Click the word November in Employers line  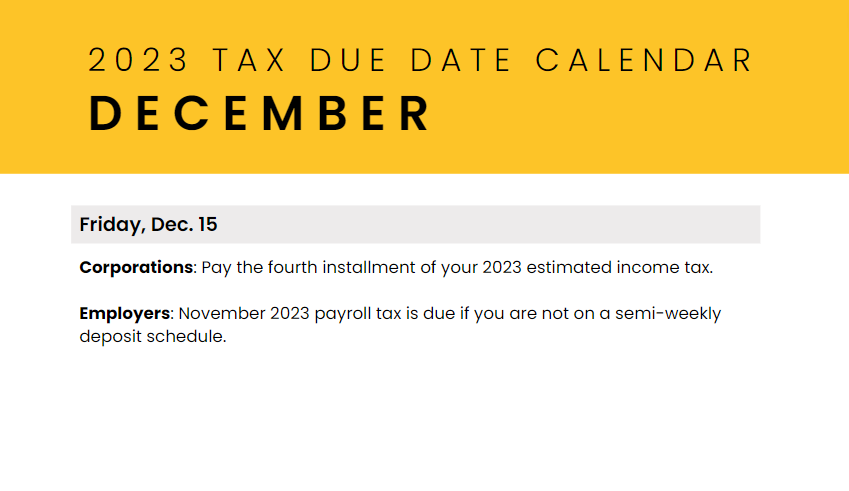click(222, 313)
